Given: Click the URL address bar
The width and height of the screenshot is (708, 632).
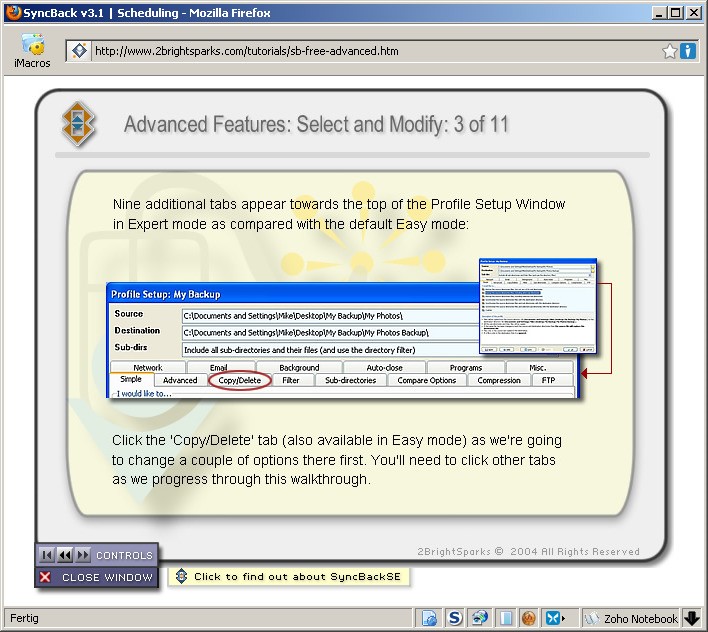Looking at the screenshot, I should coord(370,51).
